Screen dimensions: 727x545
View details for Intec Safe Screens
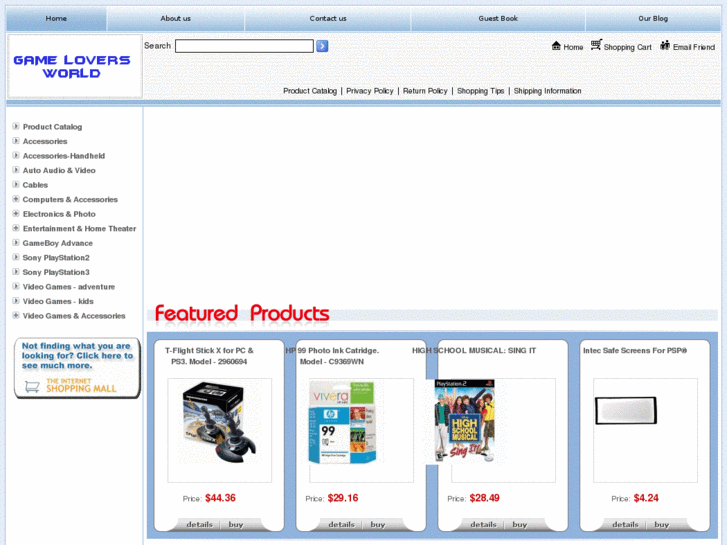[625, 525]
